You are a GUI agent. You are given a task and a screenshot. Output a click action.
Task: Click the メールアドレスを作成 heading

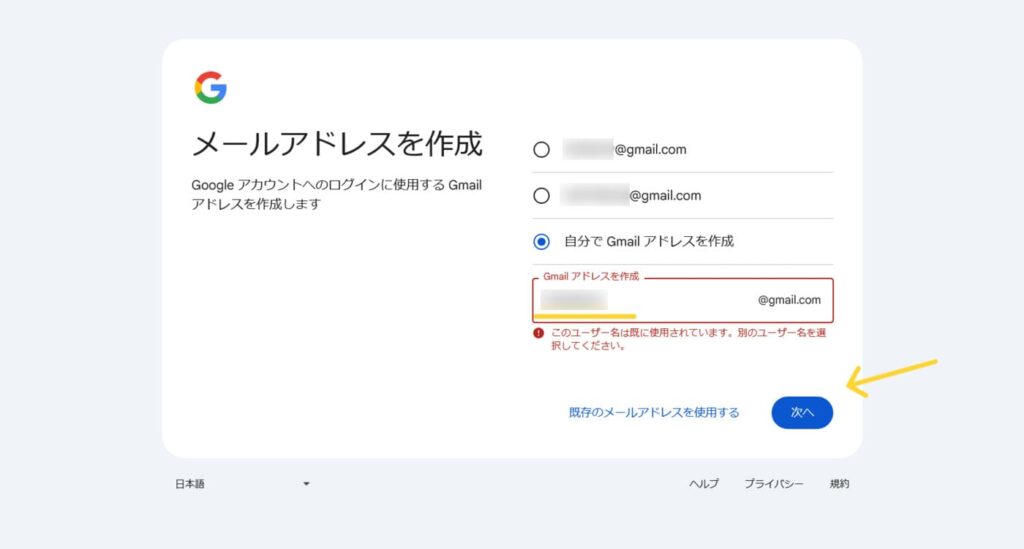point(337,144)
